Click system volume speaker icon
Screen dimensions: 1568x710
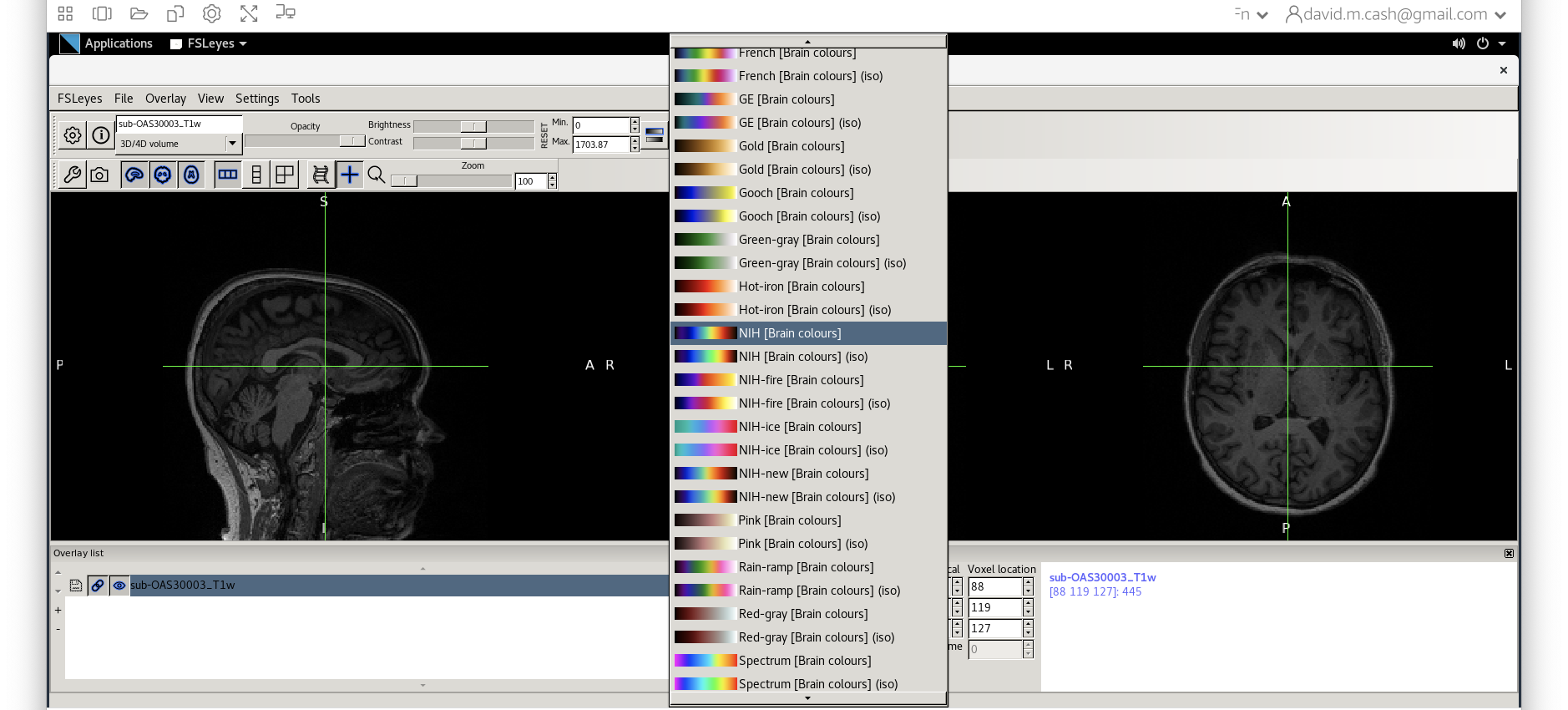(1459, 43)
